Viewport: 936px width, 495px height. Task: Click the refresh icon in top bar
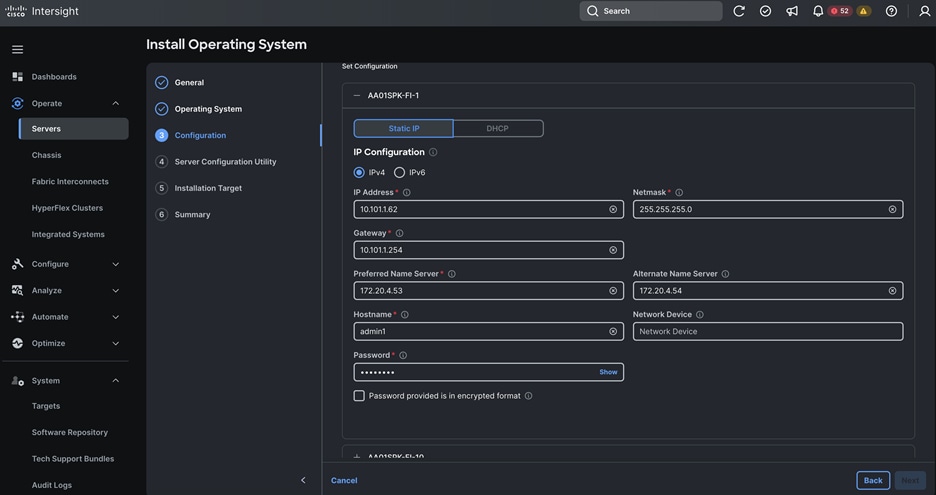(x=739, y=11)
